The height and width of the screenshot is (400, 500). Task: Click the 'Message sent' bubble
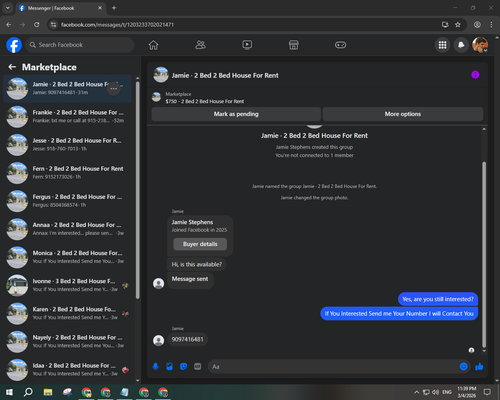(190, 279)
